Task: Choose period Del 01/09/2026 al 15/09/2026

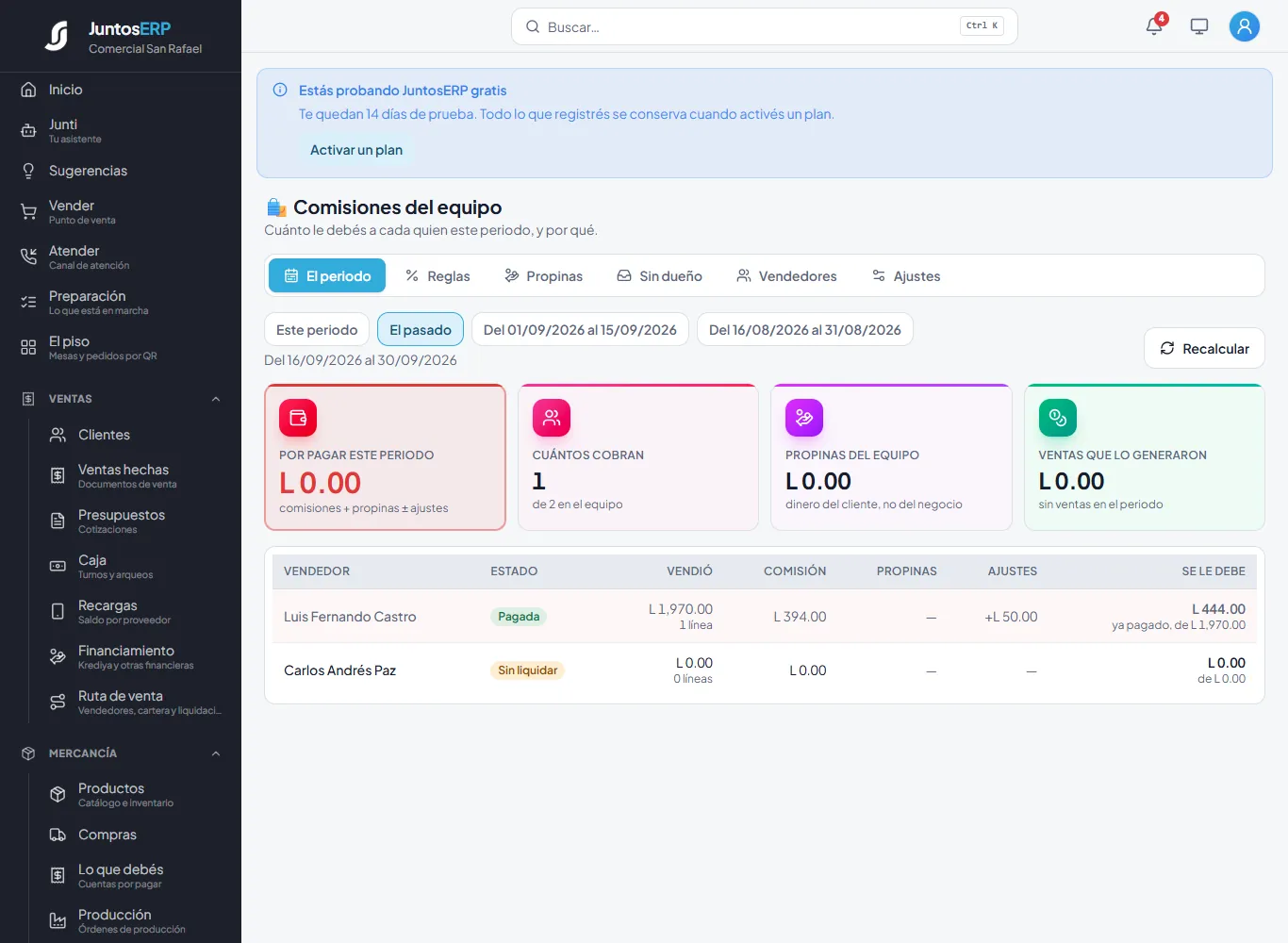Action: click(x=580, y=330)
